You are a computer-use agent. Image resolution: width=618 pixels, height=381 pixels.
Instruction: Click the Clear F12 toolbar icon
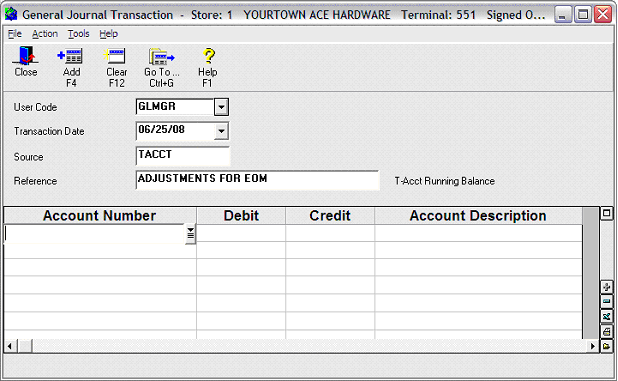(116, 66)
